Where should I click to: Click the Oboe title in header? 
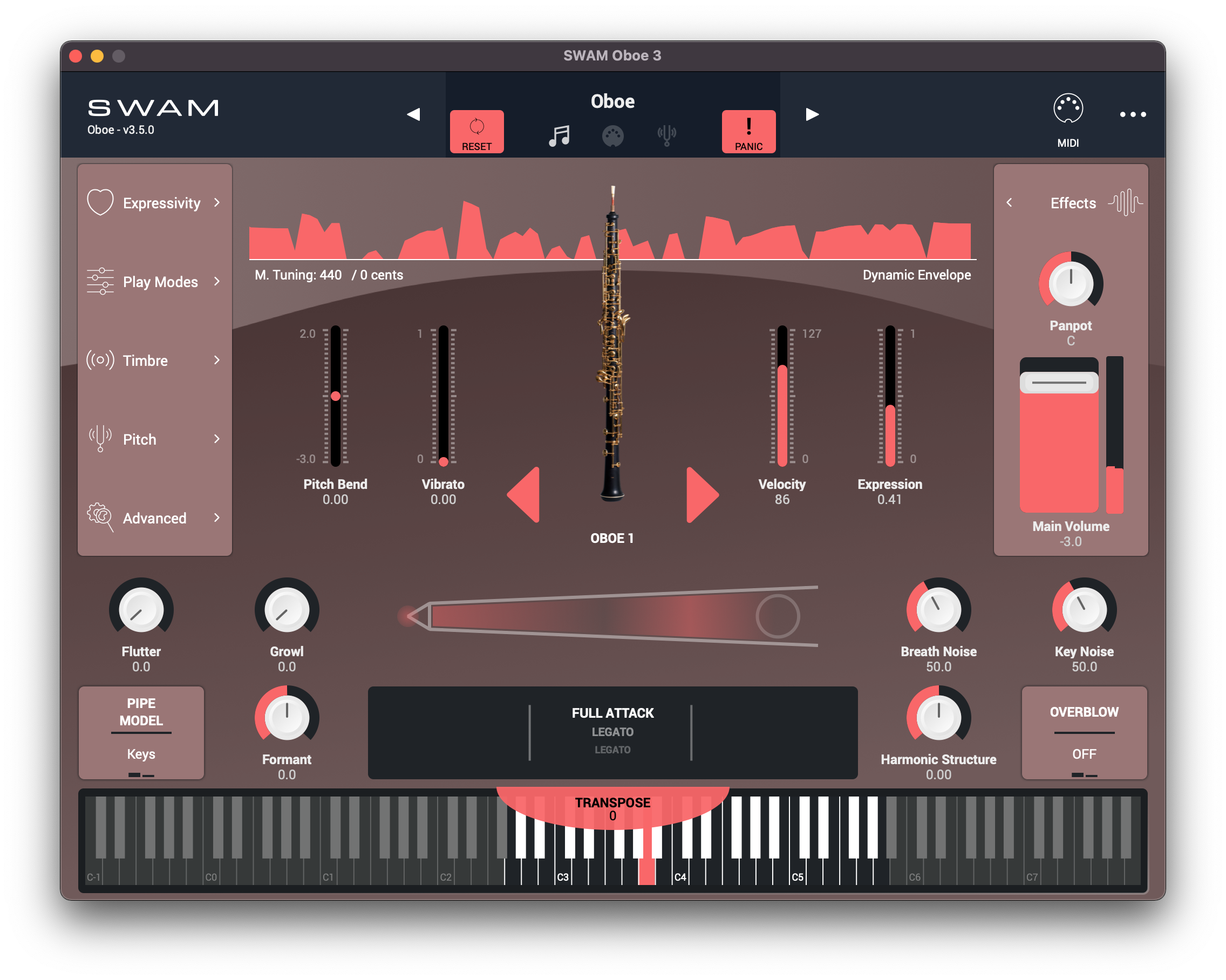(x=612, y=102)
